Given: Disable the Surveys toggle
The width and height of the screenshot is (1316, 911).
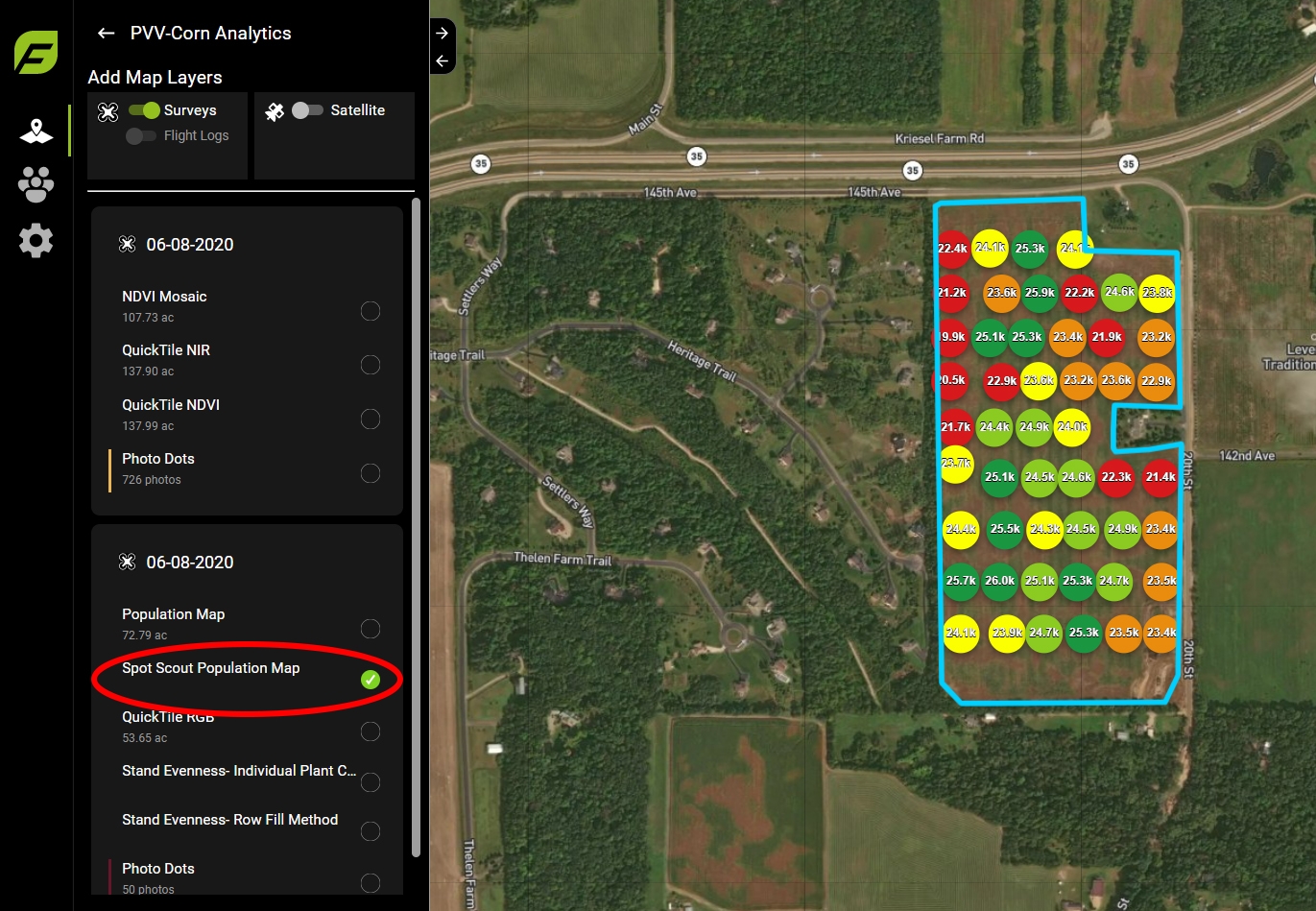Looking at the screenshot, I should [x=145, y=110].
